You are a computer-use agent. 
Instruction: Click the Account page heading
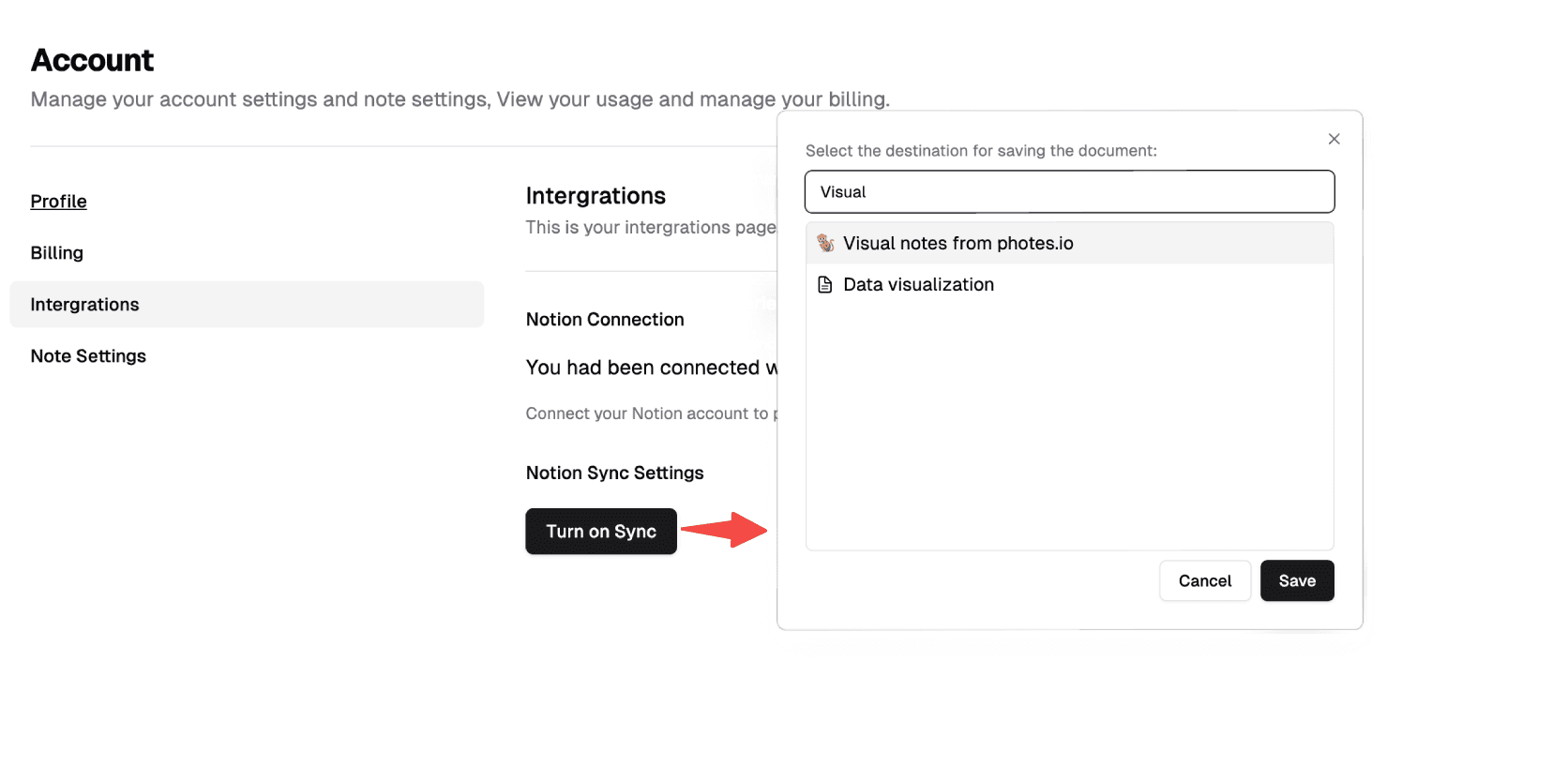92,60
